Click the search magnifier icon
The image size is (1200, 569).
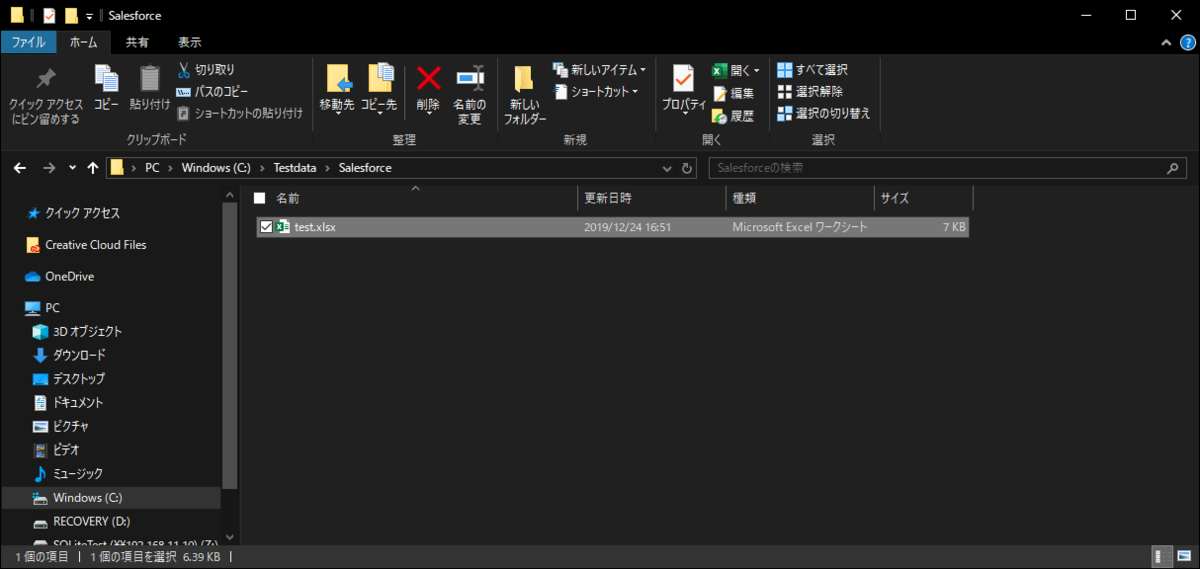tap(1173, 168)
